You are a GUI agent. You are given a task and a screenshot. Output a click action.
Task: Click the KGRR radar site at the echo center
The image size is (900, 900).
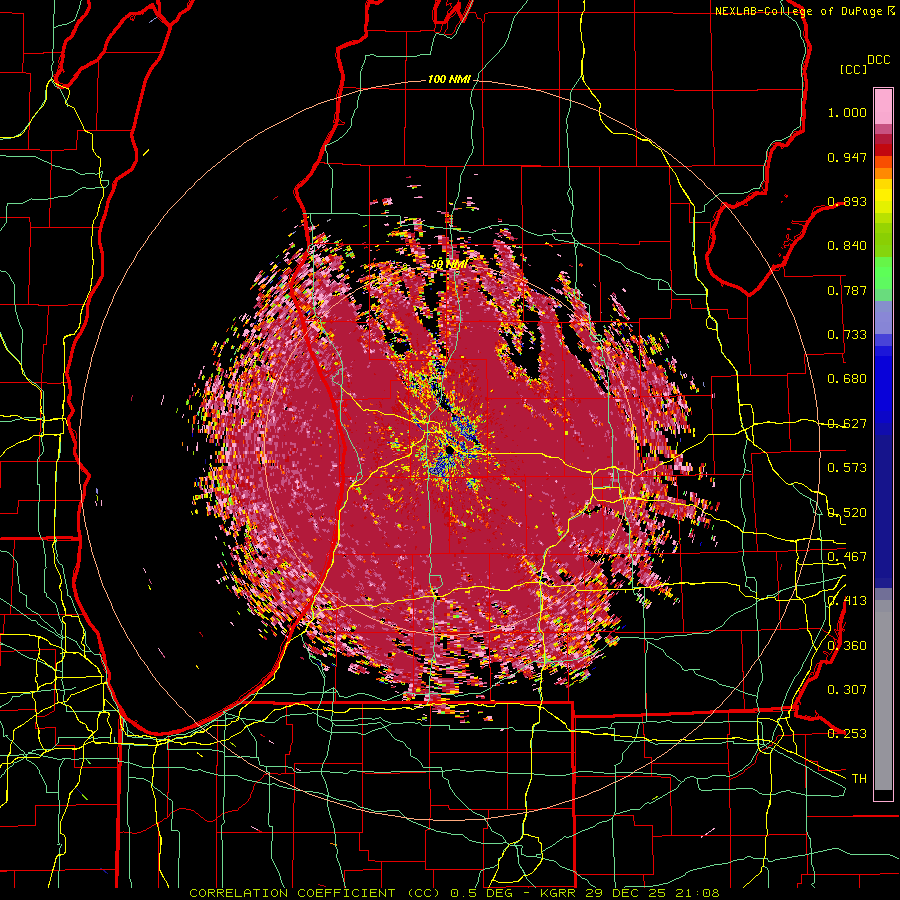[450, 452]
